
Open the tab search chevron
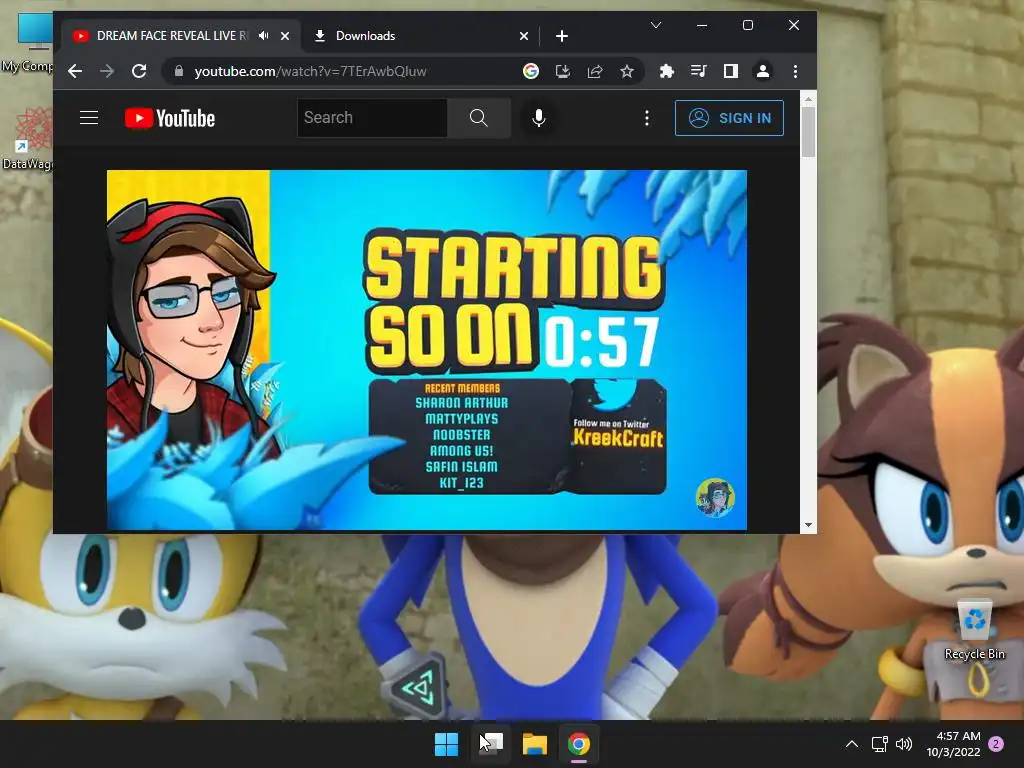point(656,25)
